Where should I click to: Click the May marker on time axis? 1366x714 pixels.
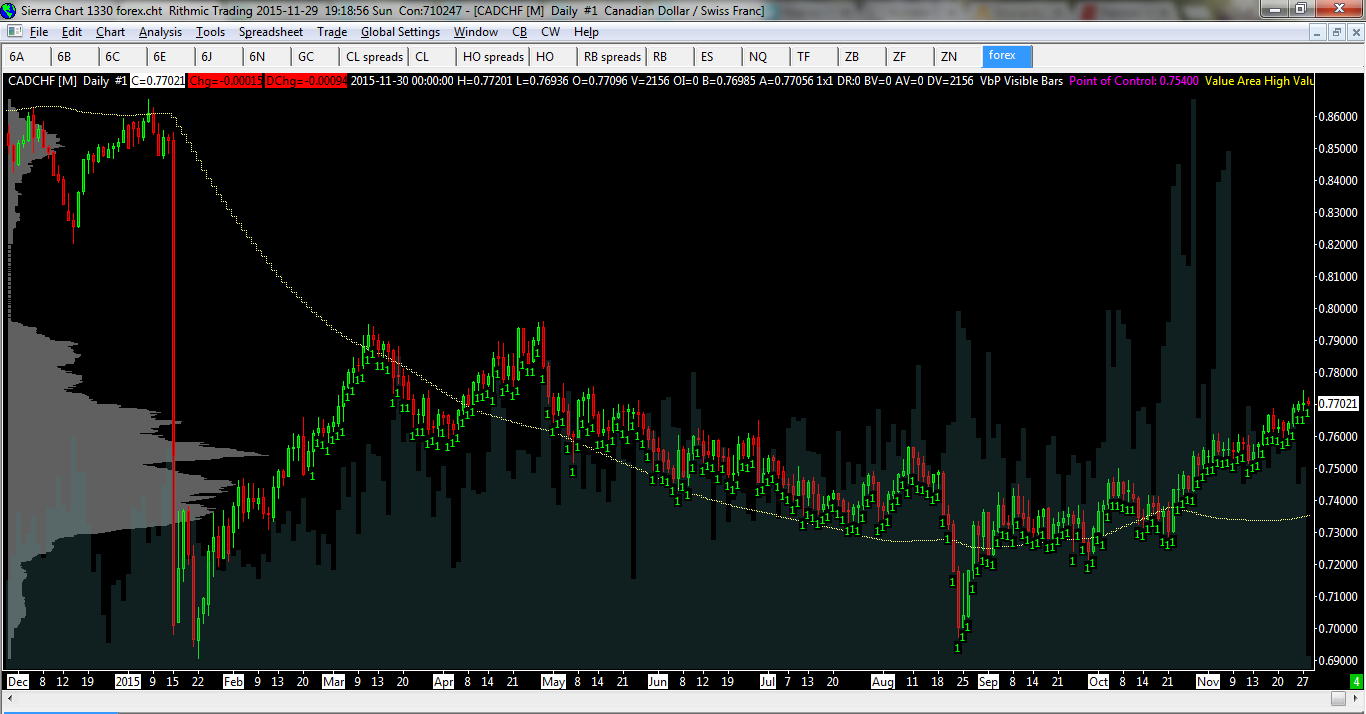553,681
